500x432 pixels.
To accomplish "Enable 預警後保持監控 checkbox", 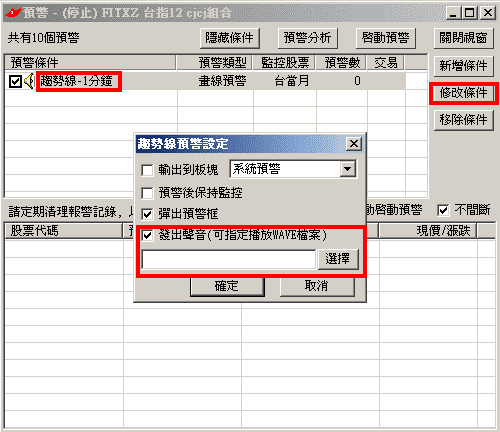I will coord(147,193).
